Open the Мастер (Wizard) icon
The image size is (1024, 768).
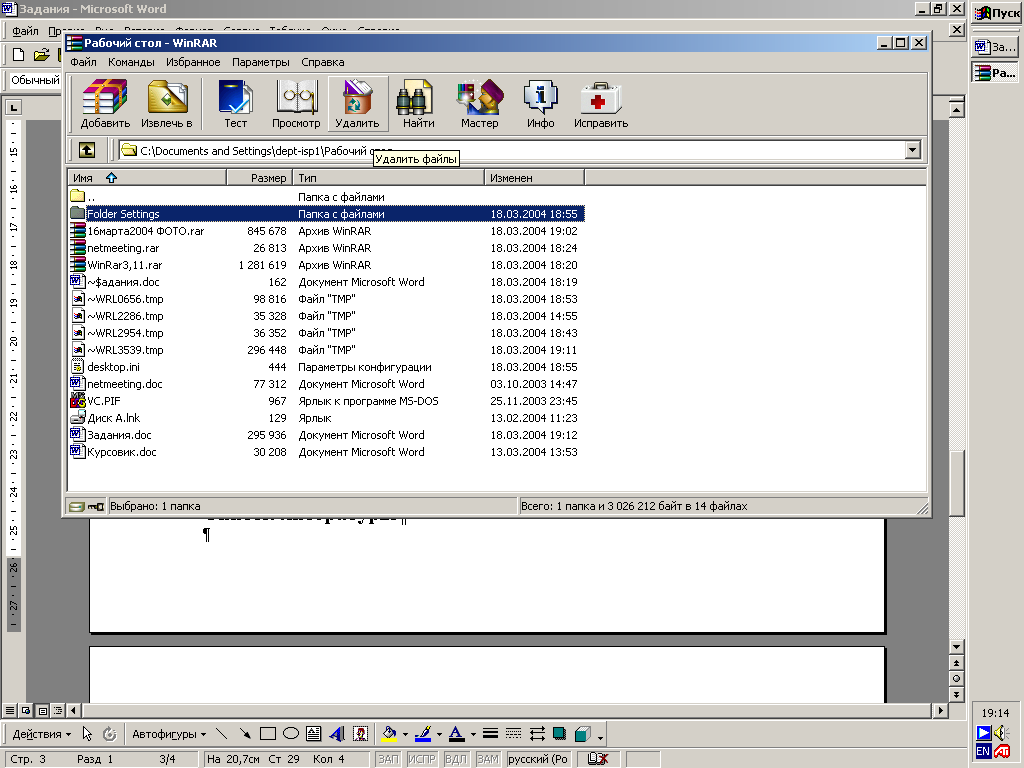(x=479, y=103)
